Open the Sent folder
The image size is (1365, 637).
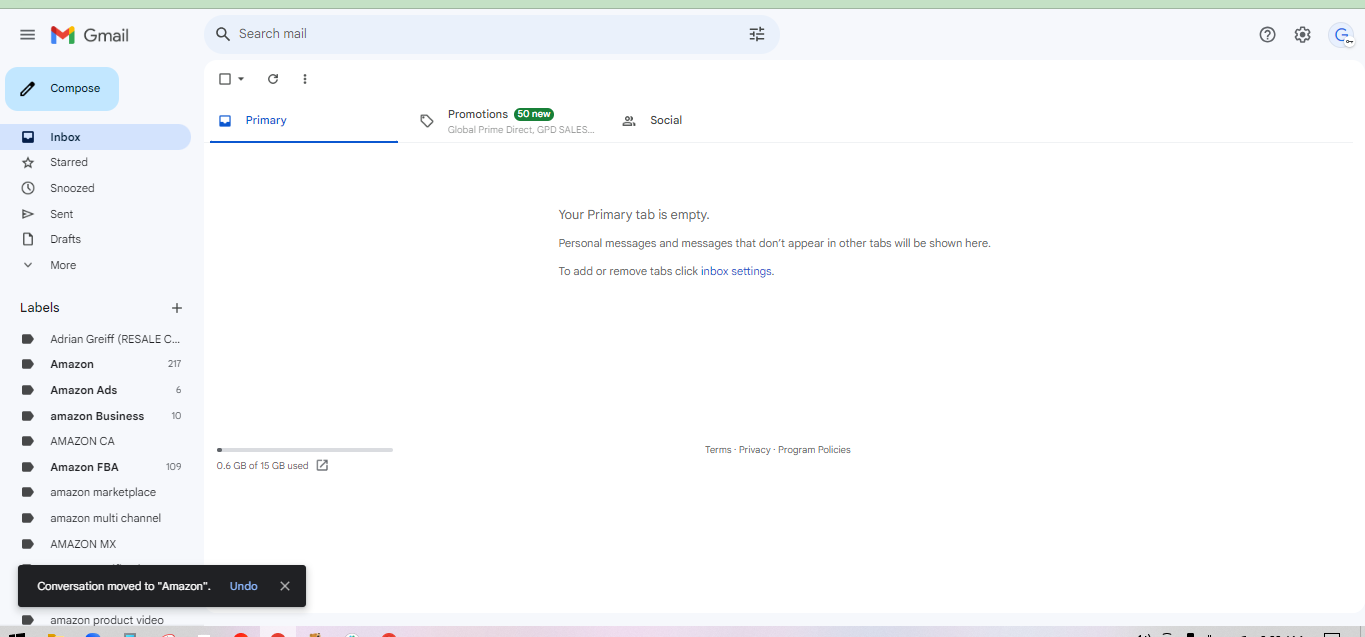tap(95, 214)
